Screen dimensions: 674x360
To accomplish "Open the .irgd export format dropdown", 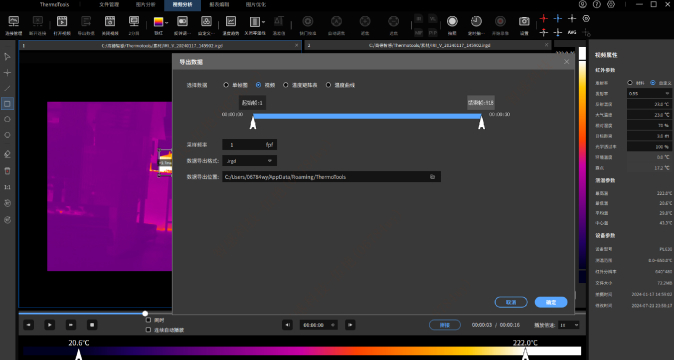I will coord(249,161).
